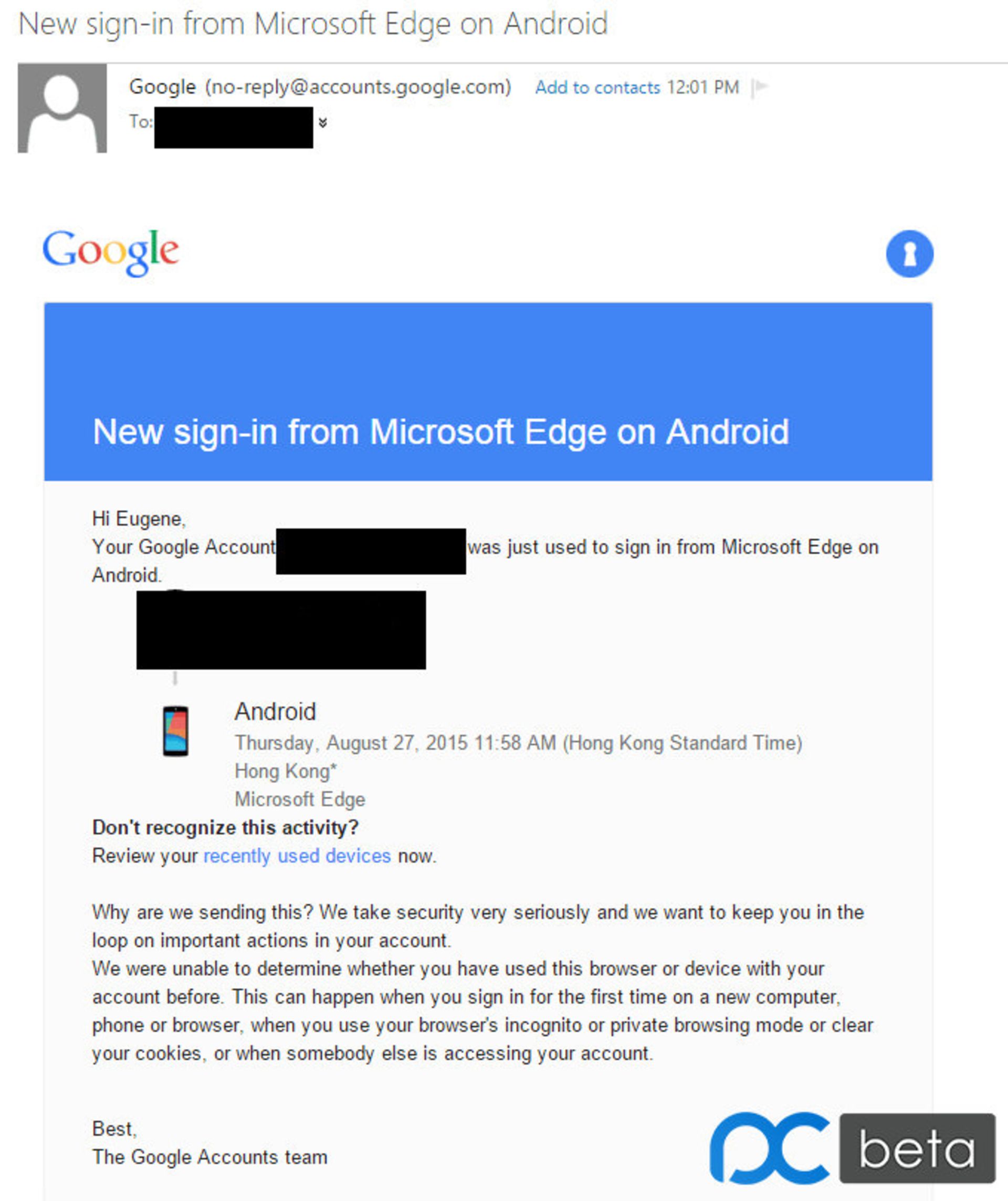Click the gray beta badge
Screen dimensions: 1008x1201
tap(917, 1149)
